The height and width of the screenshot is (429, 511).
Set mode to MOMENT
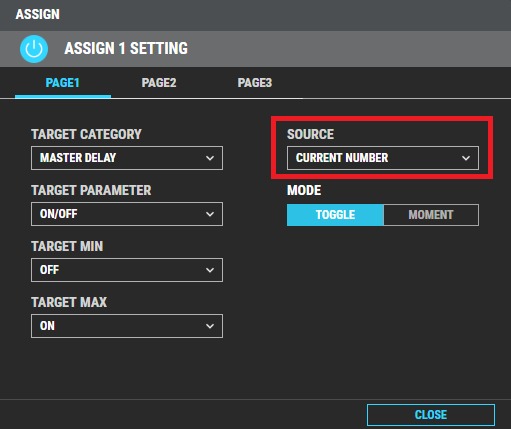click(431, 215)
